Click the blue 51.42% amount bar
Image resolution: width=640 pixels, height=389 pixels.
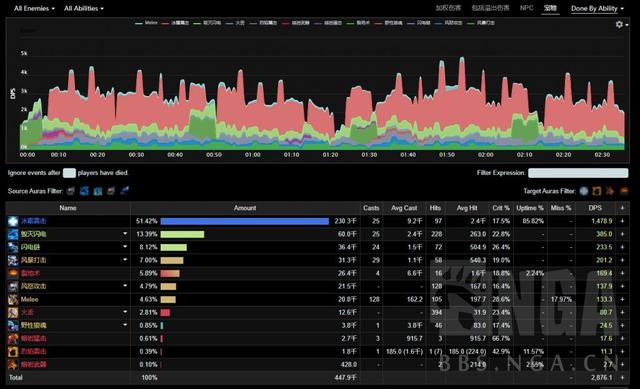click(x=244, y=221)
